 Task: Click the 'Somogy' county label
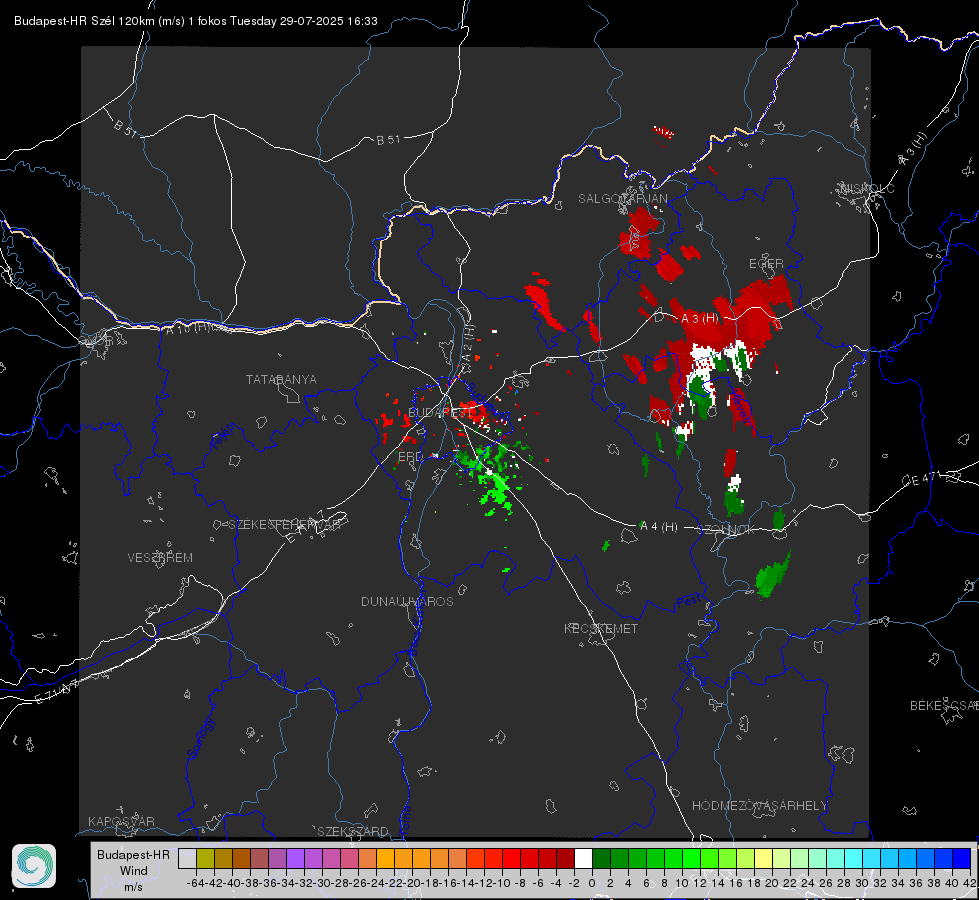point(200,738)
